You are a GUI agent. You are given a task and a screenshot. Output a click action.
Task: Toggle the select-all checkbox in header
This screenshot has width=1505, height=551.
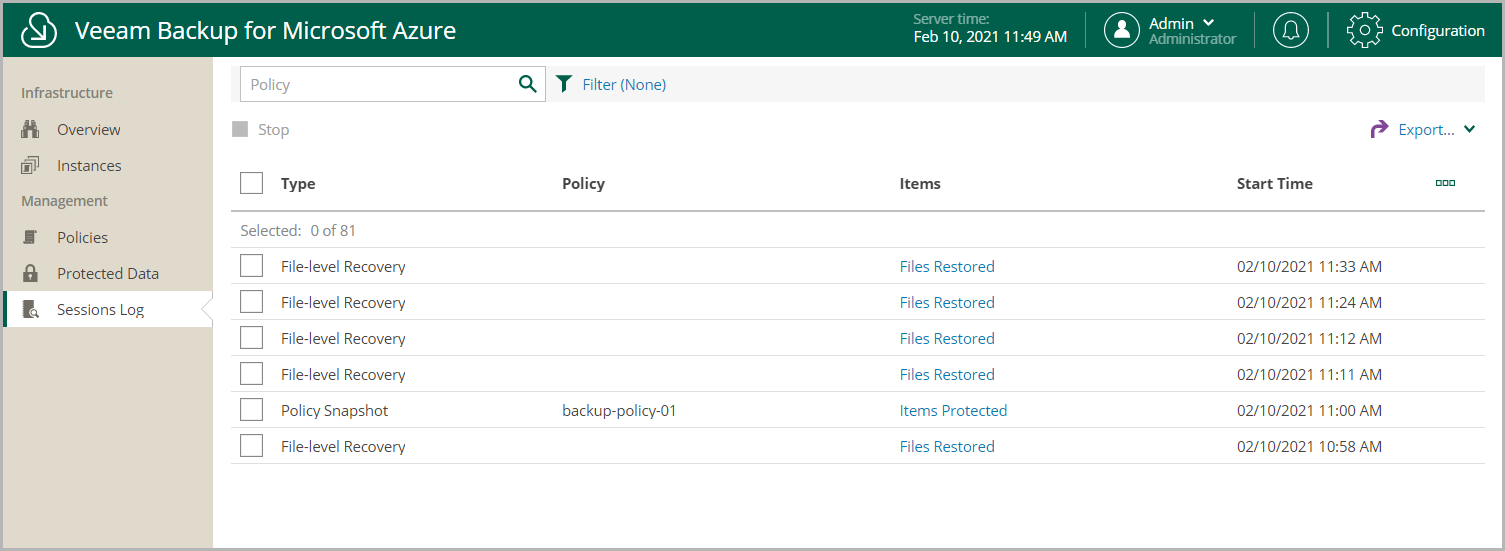(252, 183)
